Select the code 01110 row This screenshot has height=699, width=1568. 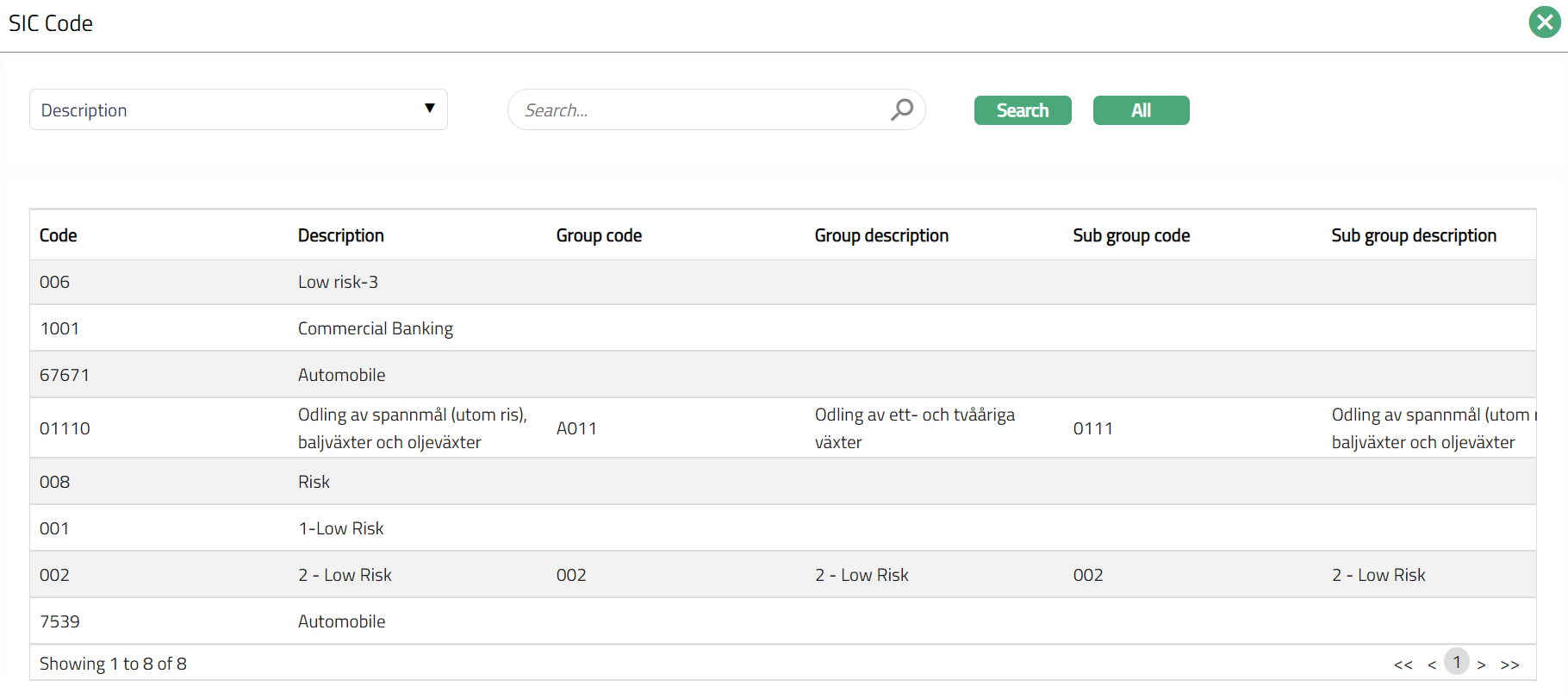(x=65, y=428)
